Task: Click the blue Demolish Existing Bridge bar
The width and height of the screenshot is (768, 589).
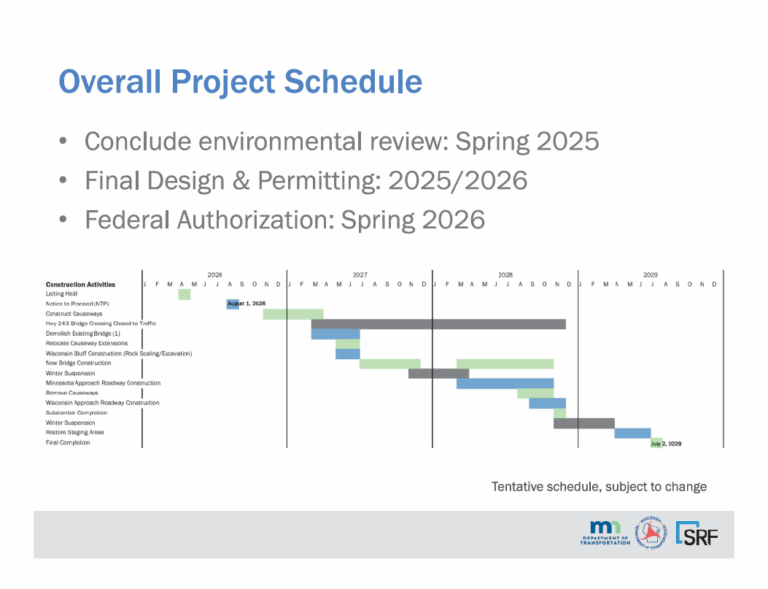Action: [x=335, y=334]
